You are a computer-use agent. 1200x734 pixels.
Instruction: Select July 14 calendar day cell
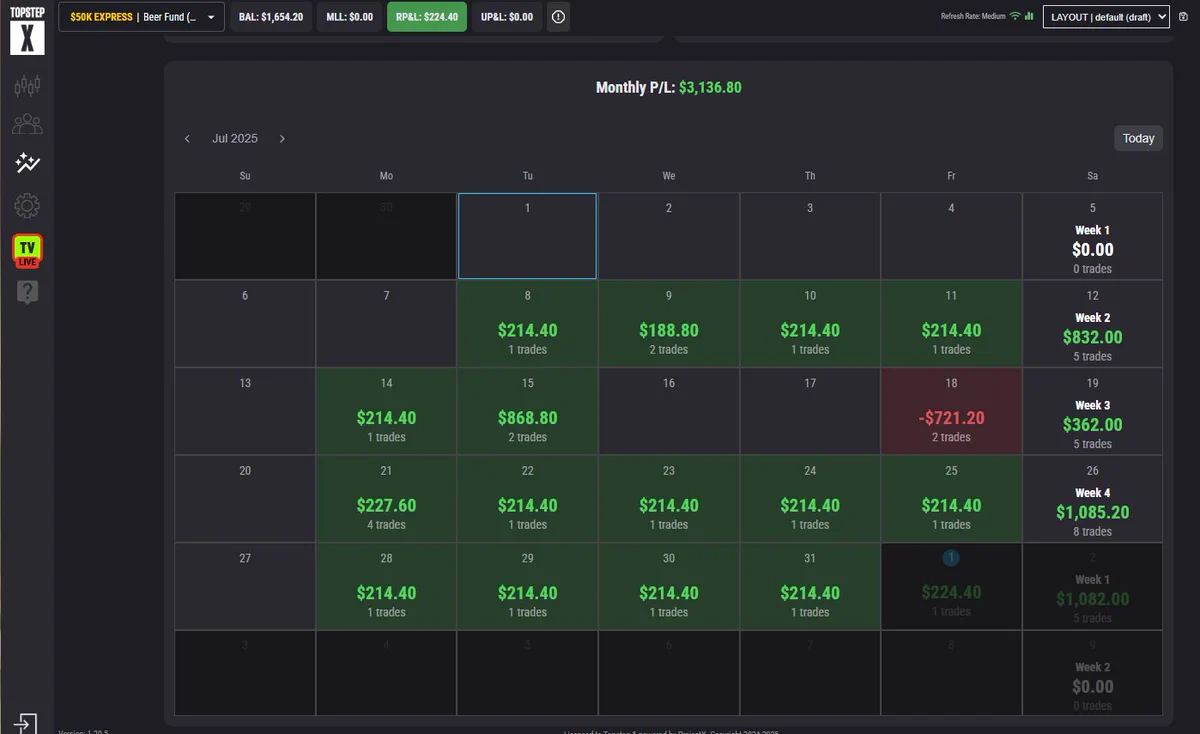click(x=386, y=411)
